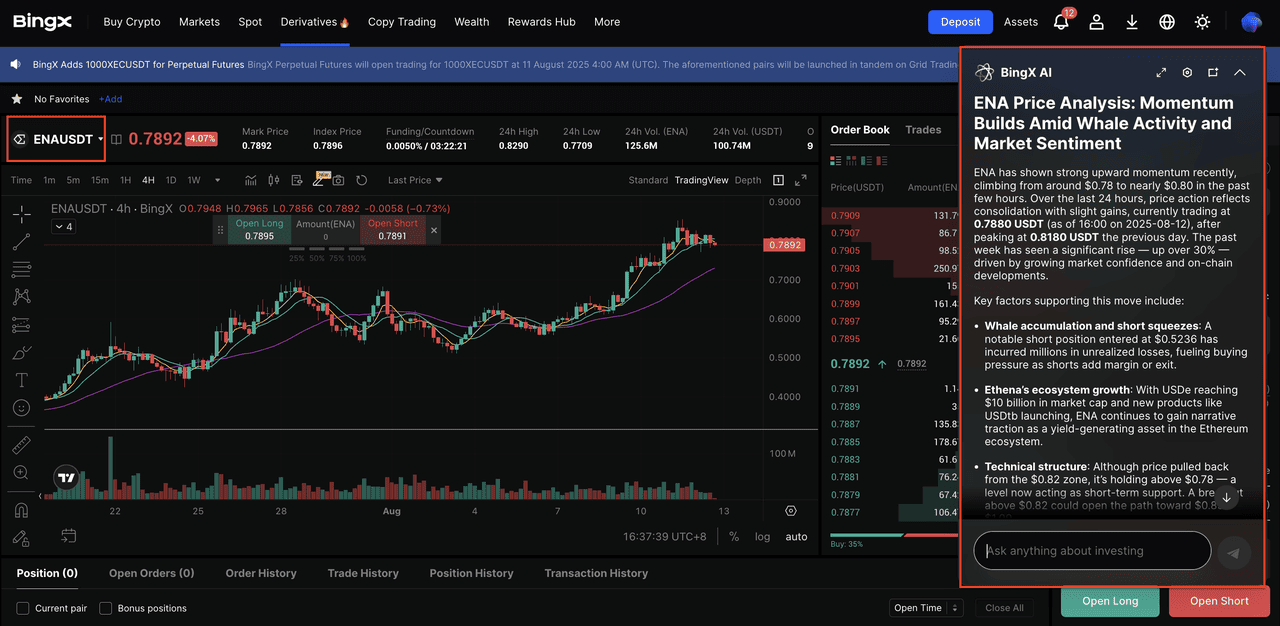Open the notifications bell
Screen dimensions: 1280x626
(x=1061, y=22)
